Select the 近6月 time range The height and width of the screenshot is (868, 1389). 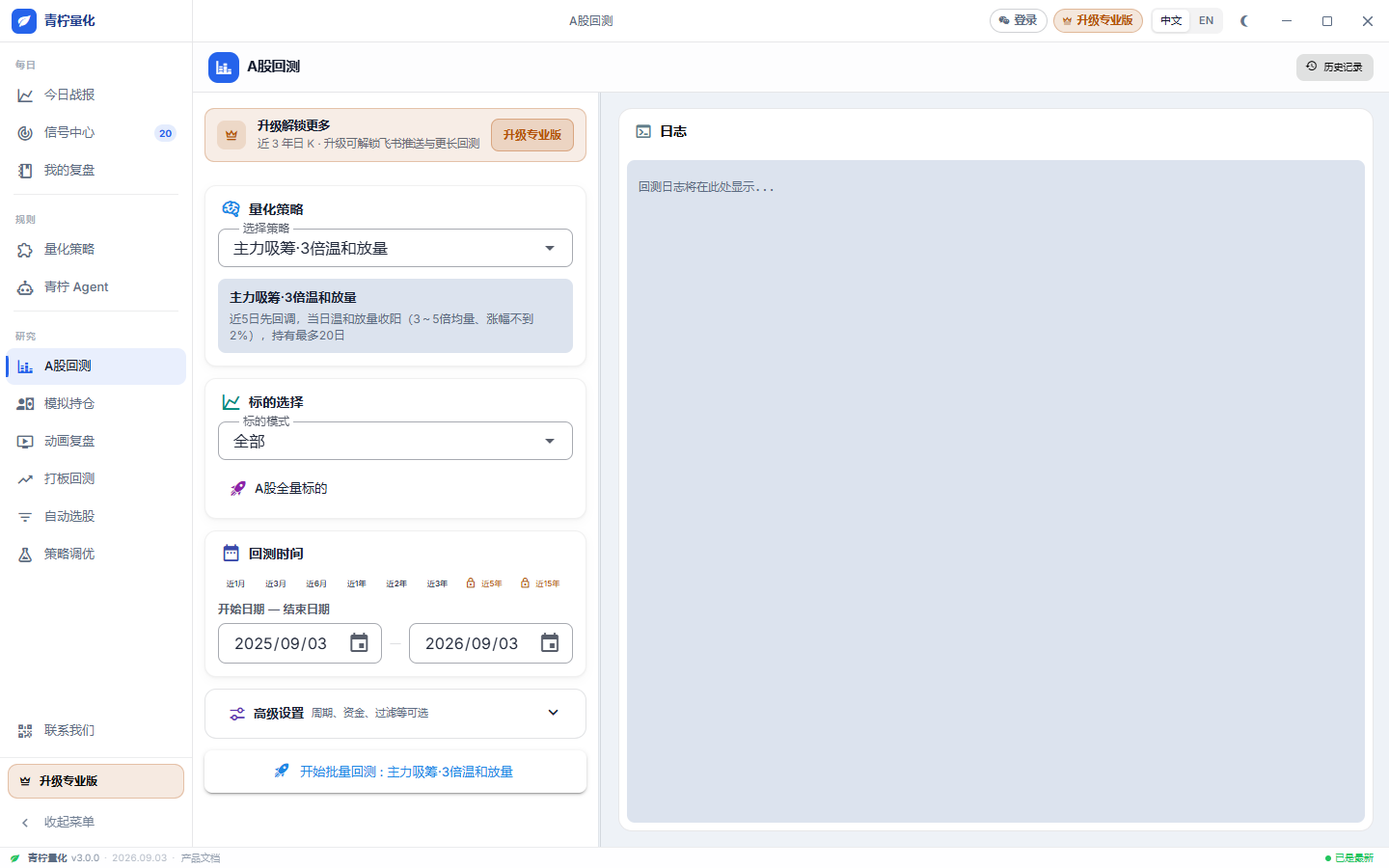tap(316, 583)
